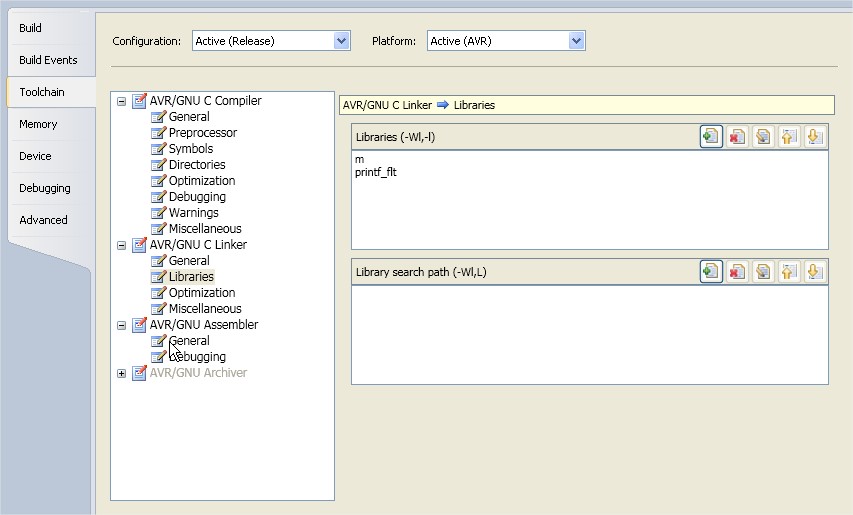Select Libraries under C Linker
The width and height of the screenshot is (853, 515).
pos(191,277)
